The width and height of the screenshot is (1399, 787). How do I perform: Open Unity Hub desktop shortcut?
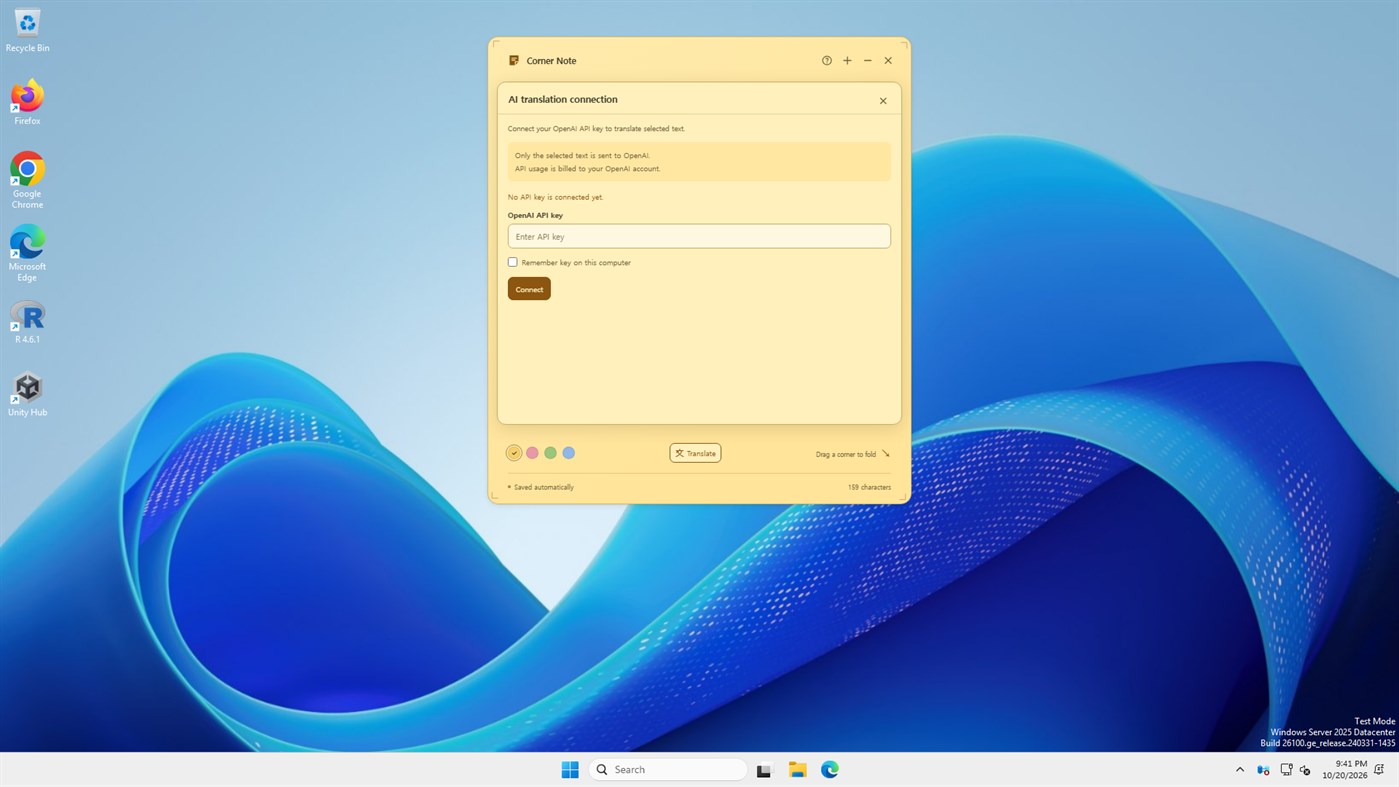click(27, 395)
